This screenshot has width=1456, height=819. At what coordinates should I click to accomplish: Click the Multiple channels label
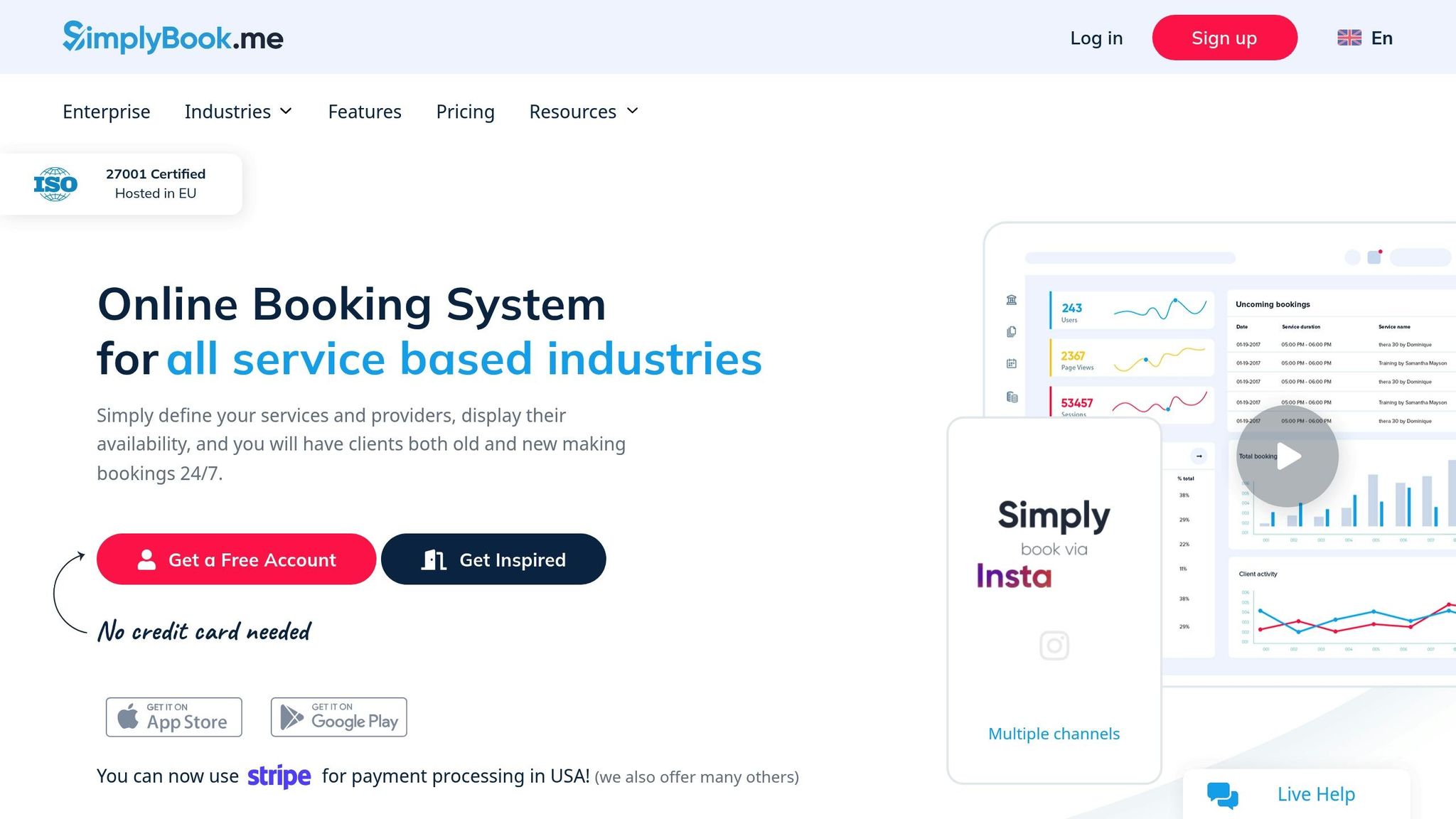coord(1054,734)
